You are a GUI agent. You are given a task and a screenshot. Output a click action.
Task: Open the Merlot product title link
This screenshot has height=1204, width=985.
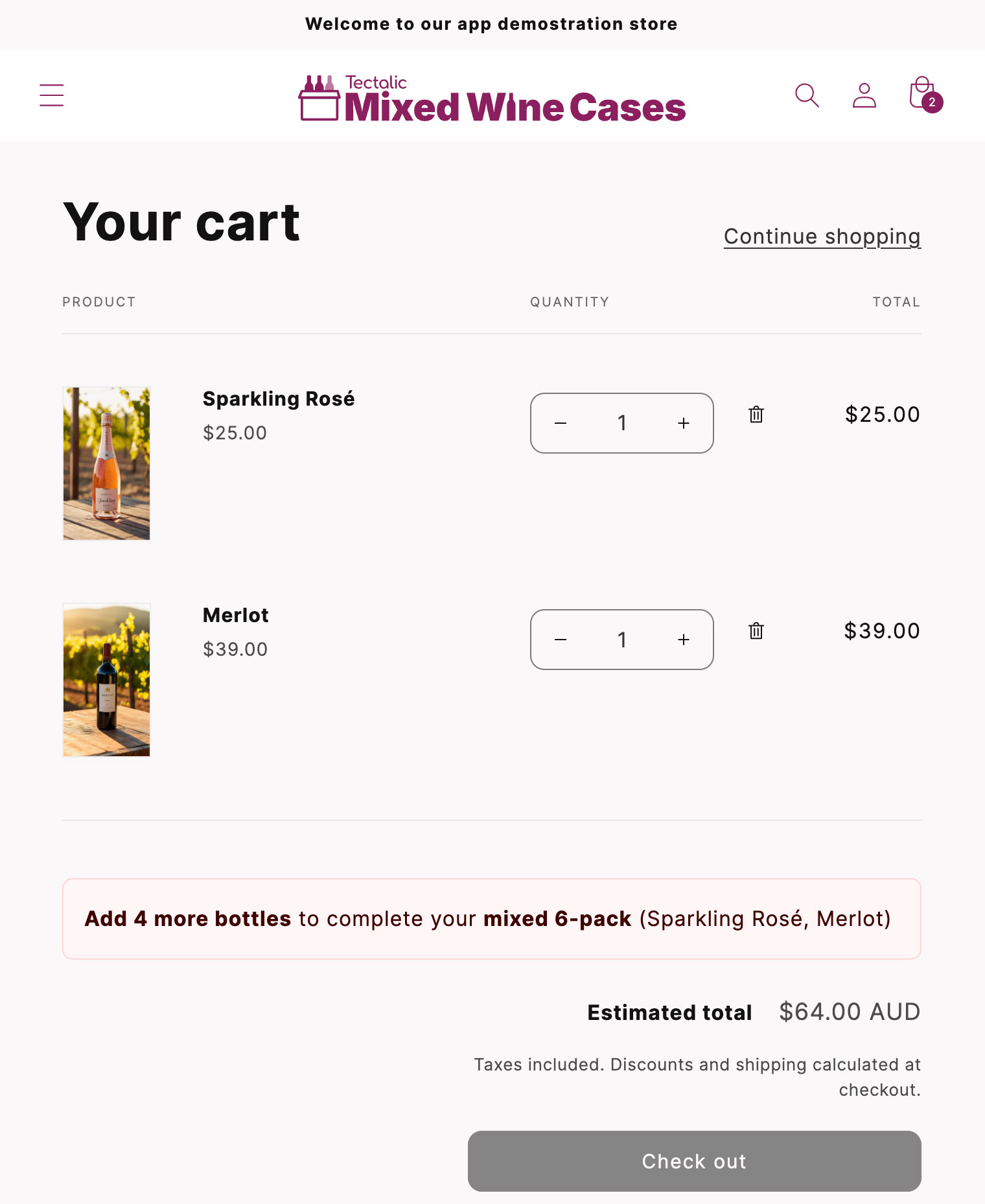coord(236,615)
